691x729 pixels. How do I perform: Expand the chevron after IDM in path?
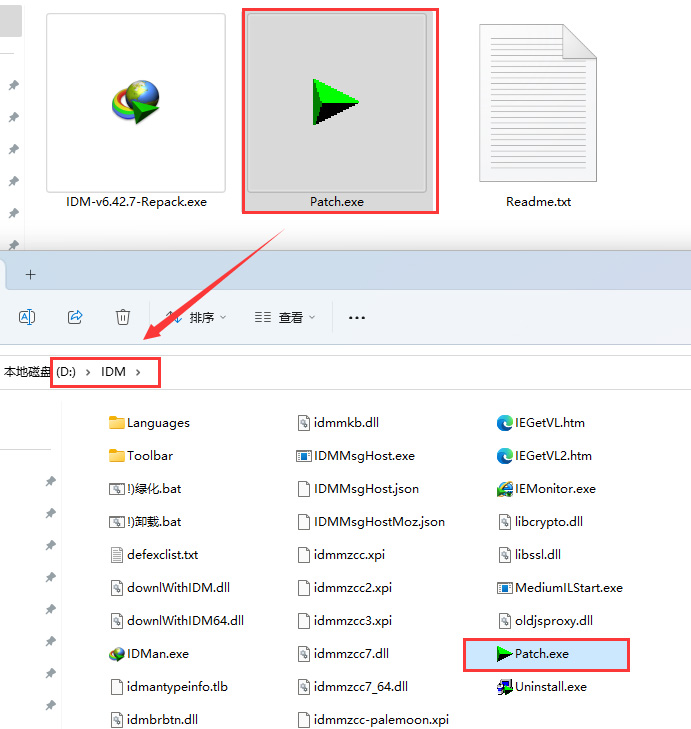[x=138, y=372]
